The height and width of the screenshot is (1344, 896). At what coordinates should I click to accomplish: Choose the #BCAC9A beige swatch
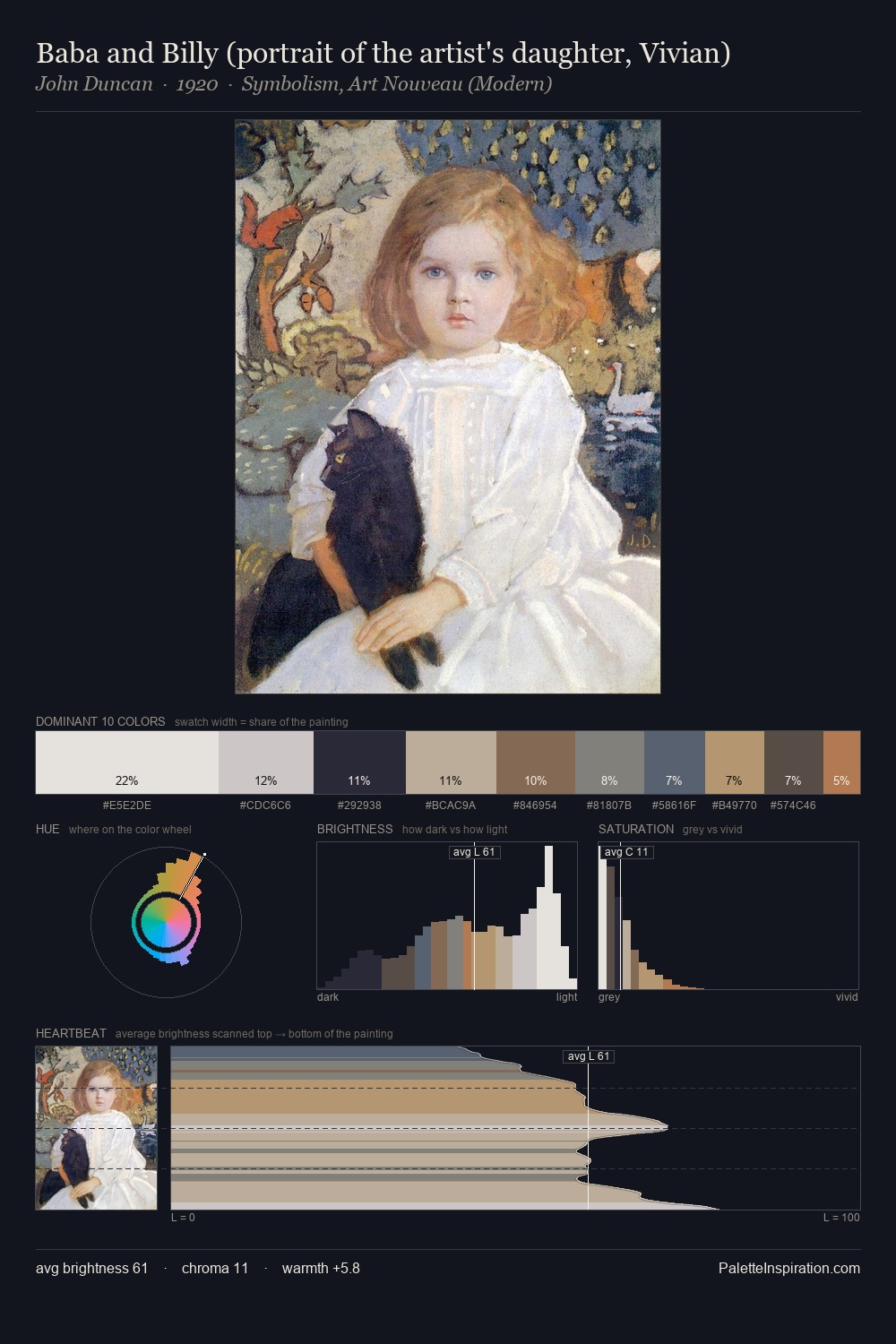click(x=451, y=762)
